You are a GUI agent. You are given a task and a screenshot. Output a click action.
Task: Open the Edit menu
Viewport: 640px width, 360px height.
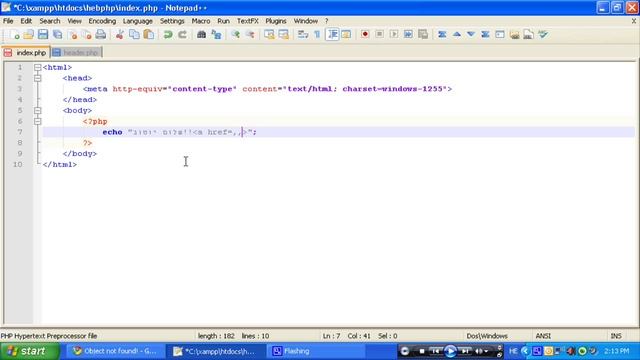click(x=26, y=21)
